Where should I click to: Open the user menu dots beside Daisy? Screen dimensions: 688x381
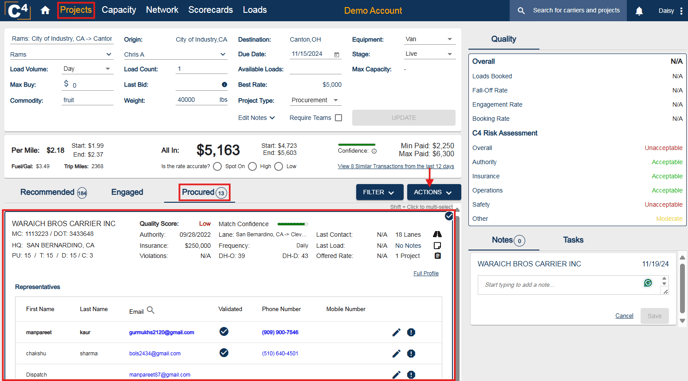(681, 11)
